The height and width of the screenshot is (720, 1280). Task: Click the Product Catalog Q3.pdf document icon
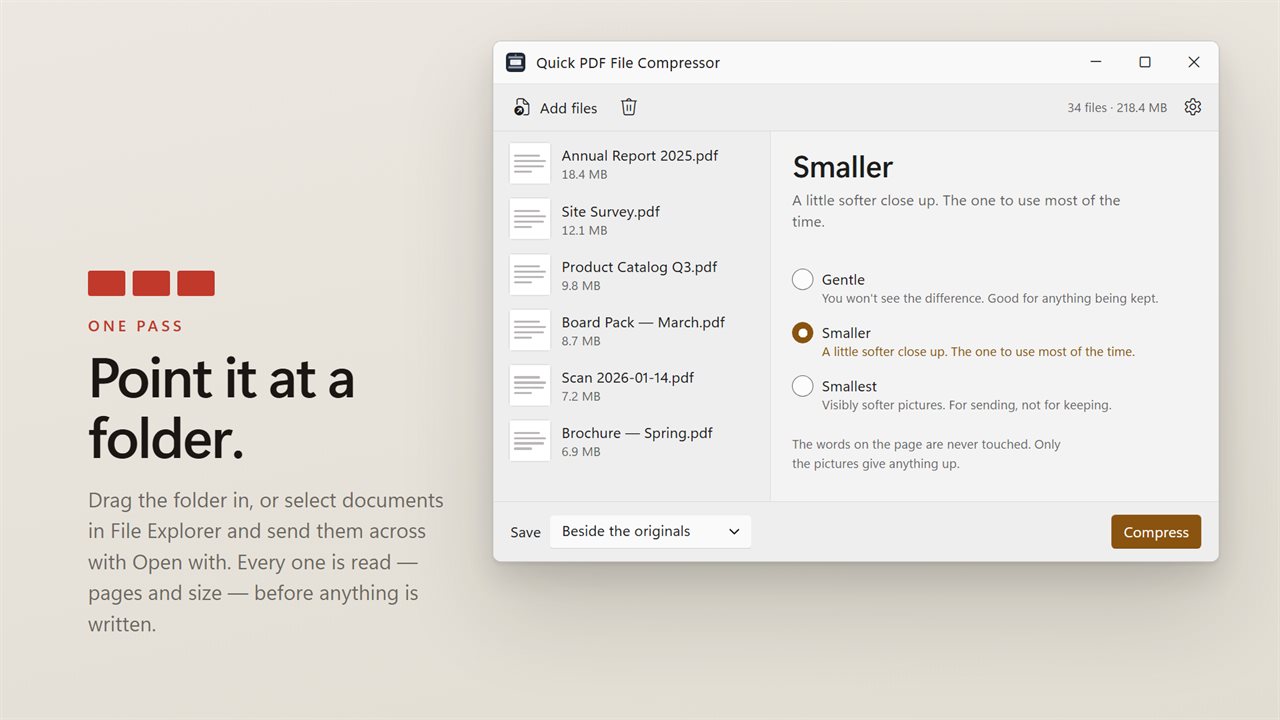click(x=530, y=275)
